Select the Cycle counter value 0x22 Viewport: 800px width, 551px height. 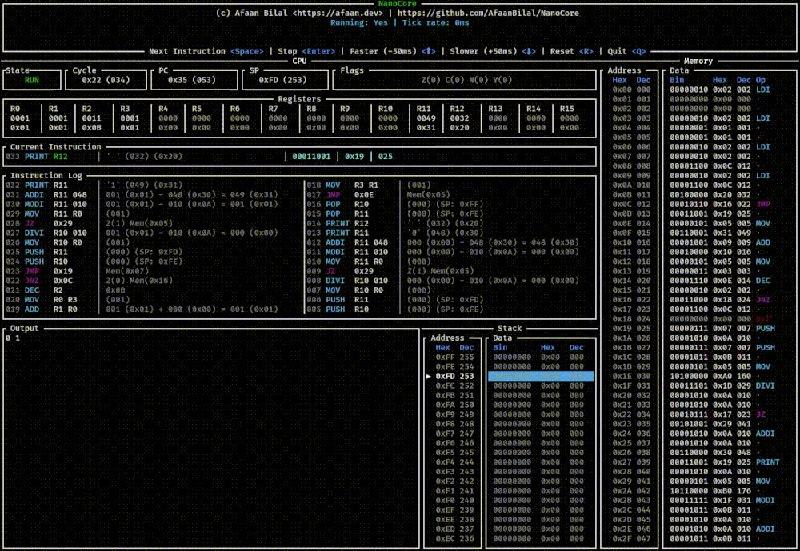pos(93,80)
